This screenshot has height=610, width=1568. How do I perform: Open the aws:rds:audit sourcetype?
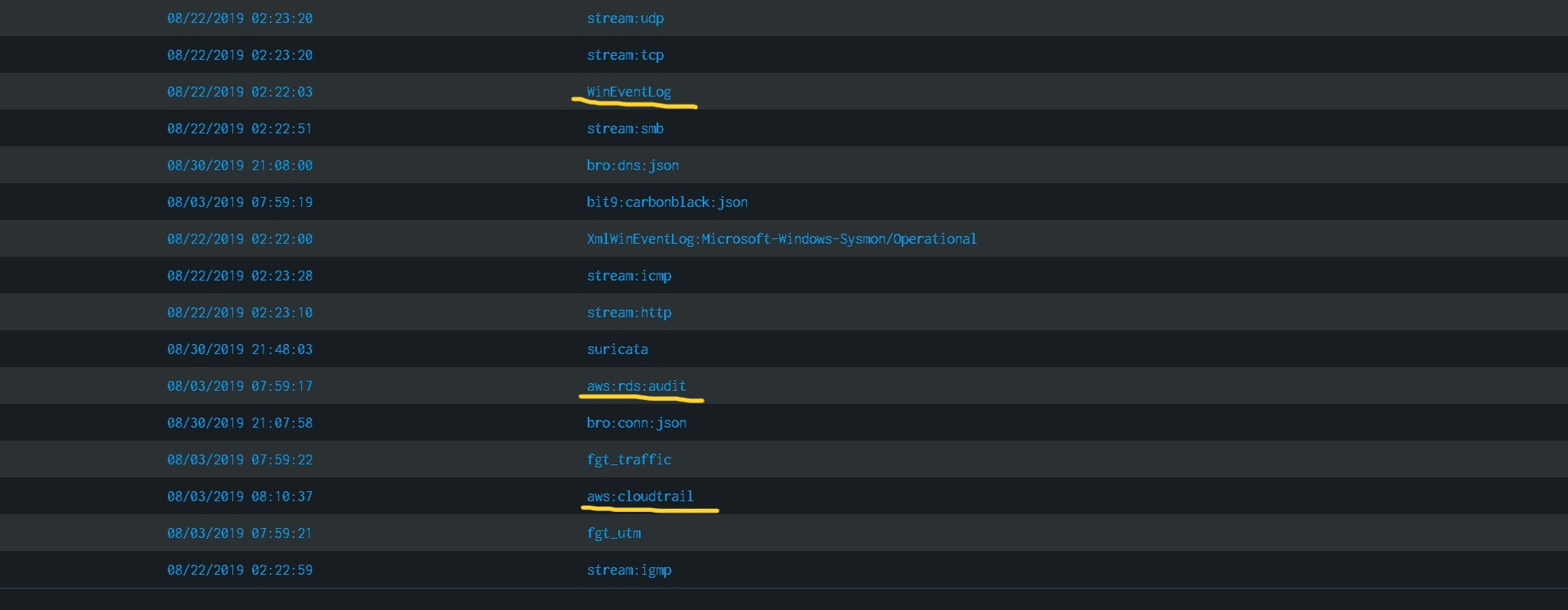coord(636,386)
